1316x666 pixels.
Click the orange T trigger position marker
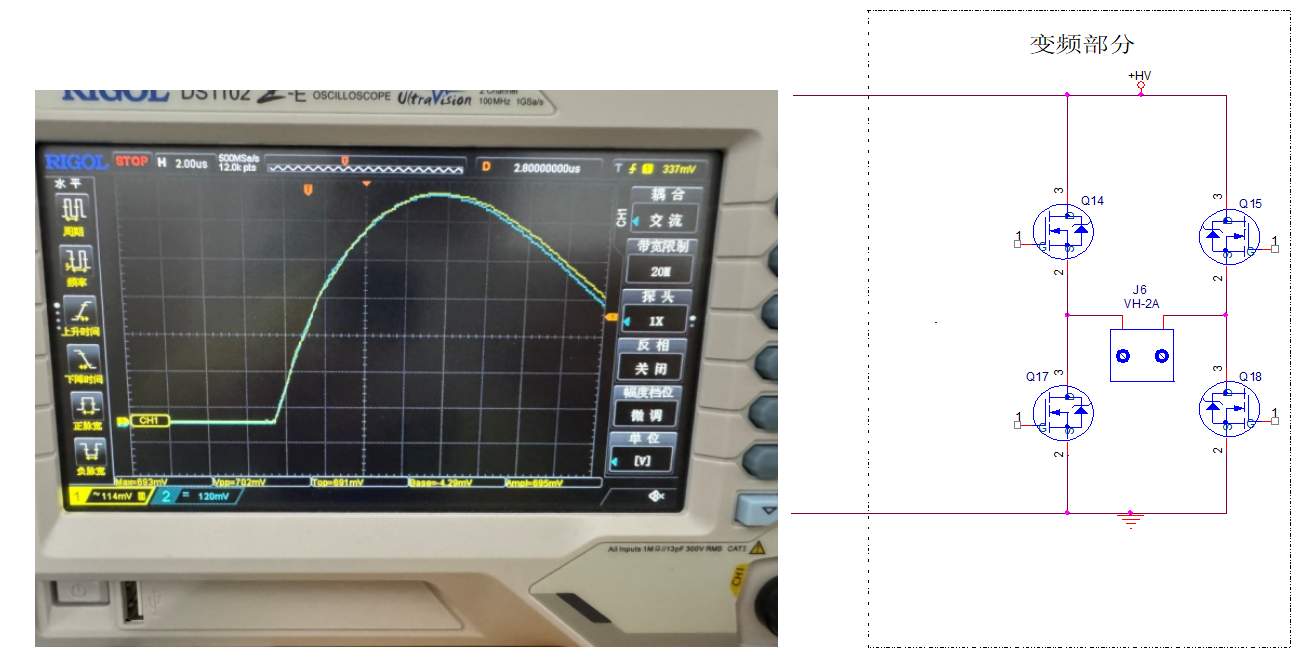click(308, 188)
